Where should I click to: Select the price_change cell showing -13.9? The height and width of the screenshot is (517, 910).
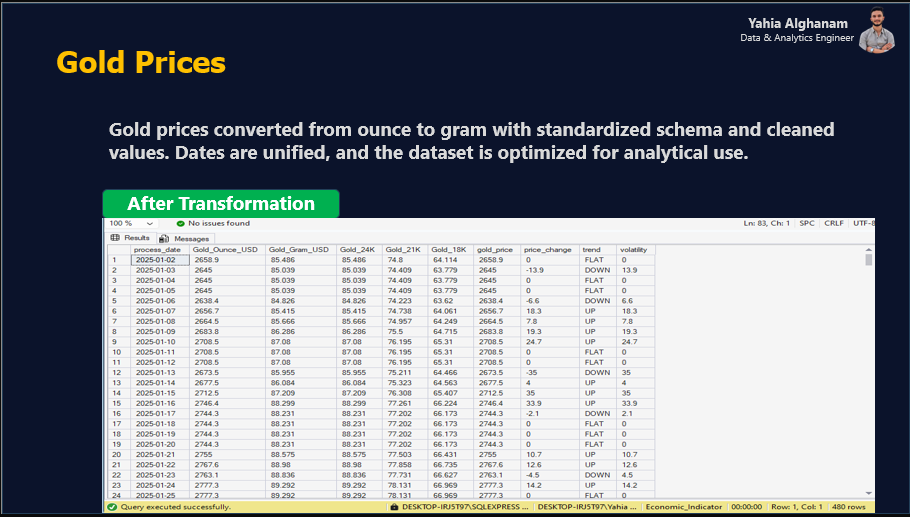click(550, 270)
